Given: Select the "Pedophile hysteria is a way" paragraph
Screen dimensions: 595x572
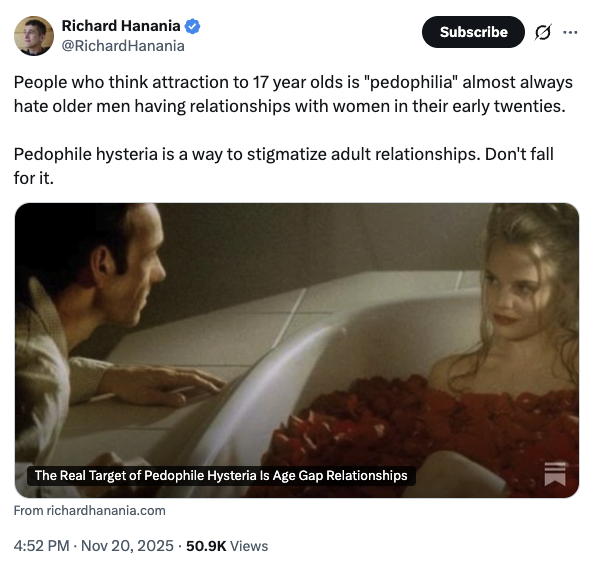Looking at the screenshot, I should (283, 166).
